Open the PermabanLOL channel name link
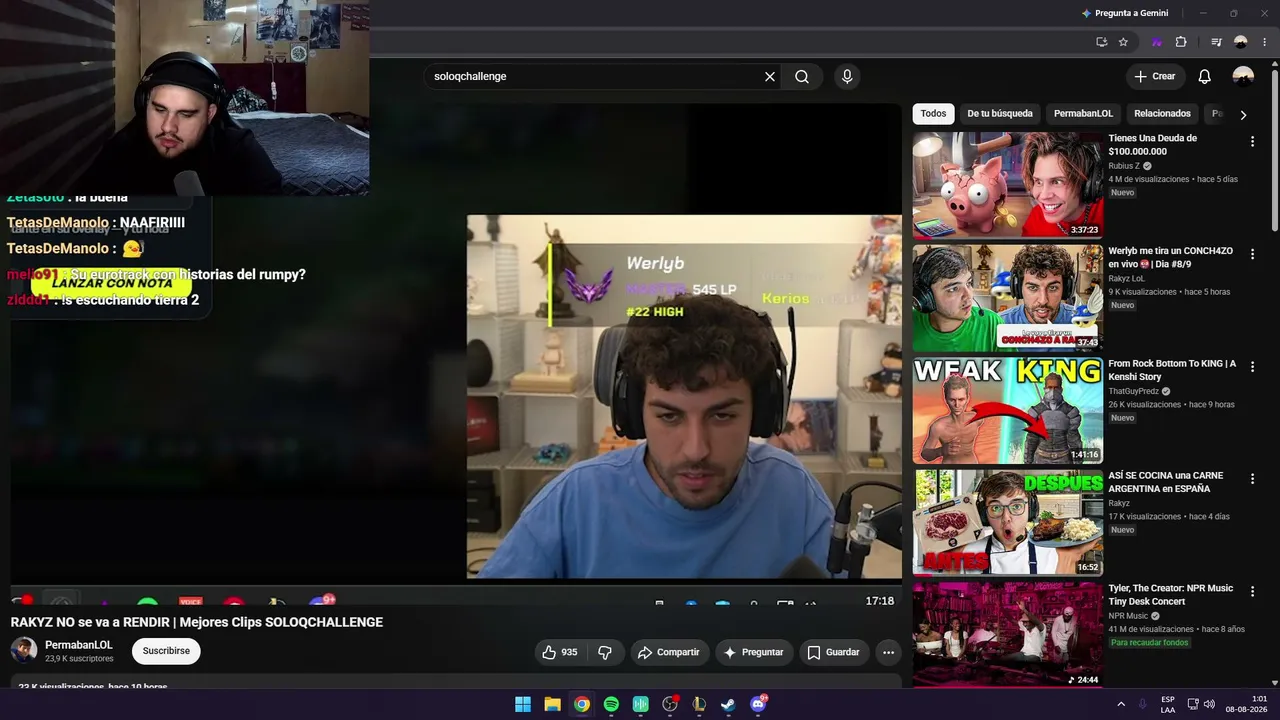1280x720 pixels. 79,645
